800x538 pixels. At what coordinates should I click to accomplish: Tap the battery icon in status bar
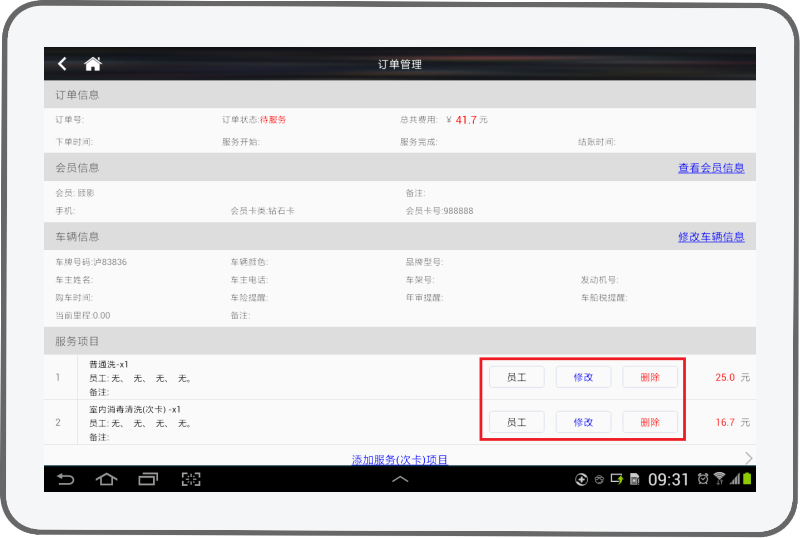(x=747, y=479)
